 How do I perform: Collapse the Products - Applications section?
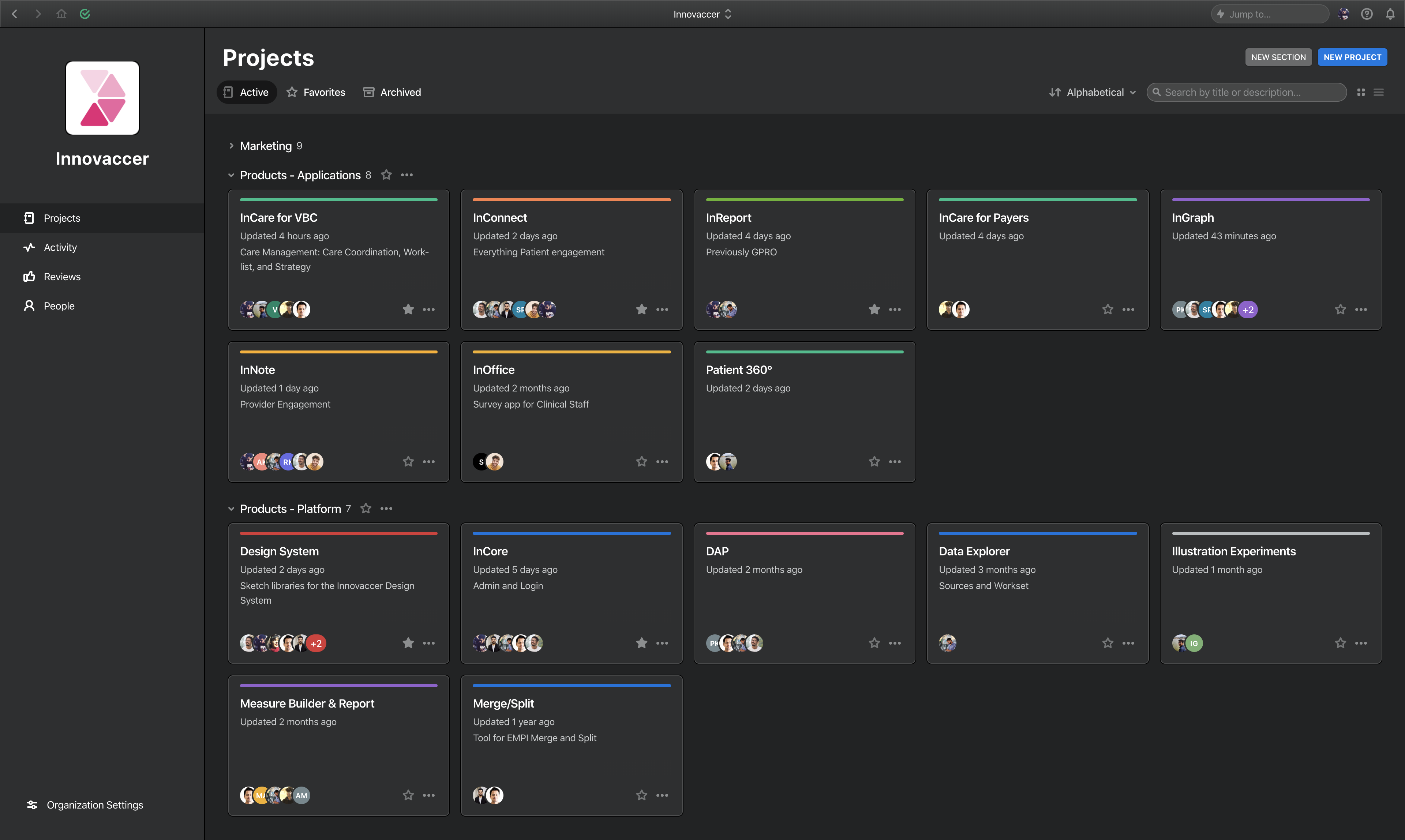[231, 176]
